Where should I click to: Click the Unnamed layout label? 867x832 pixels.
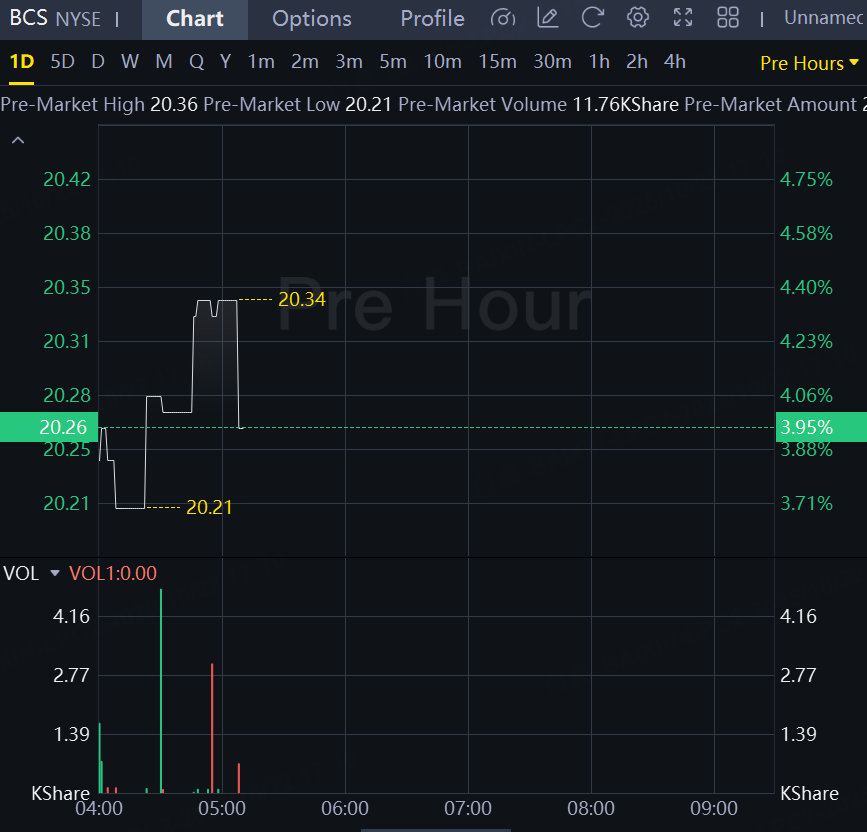[x=824, y=18]
